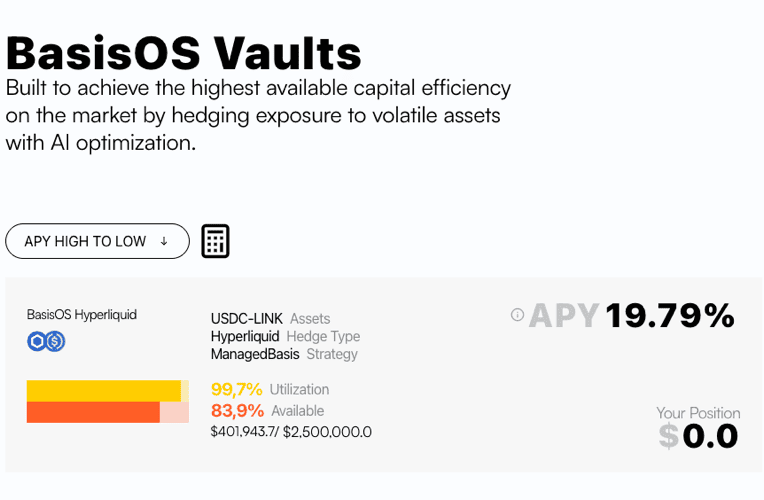Click the BasisOS Vaults heading

click(x=184, y=51)
